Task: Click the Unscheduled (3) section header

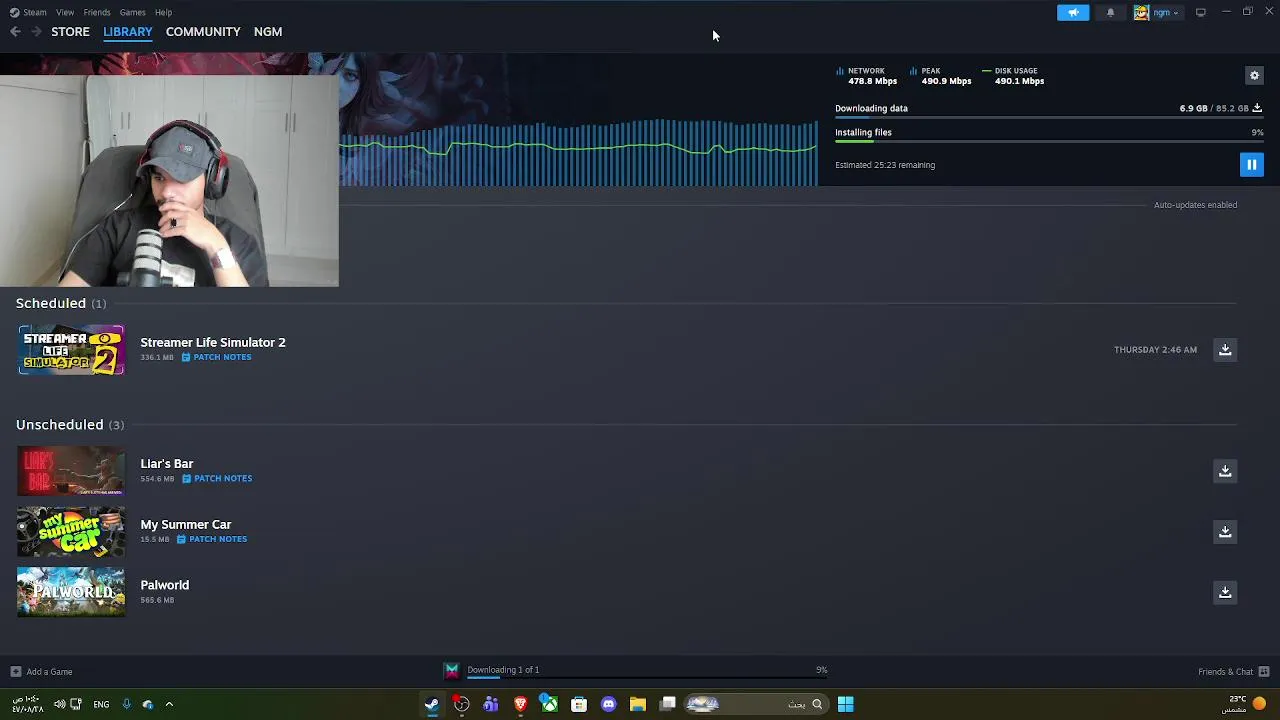Action: tap(70, 425)
